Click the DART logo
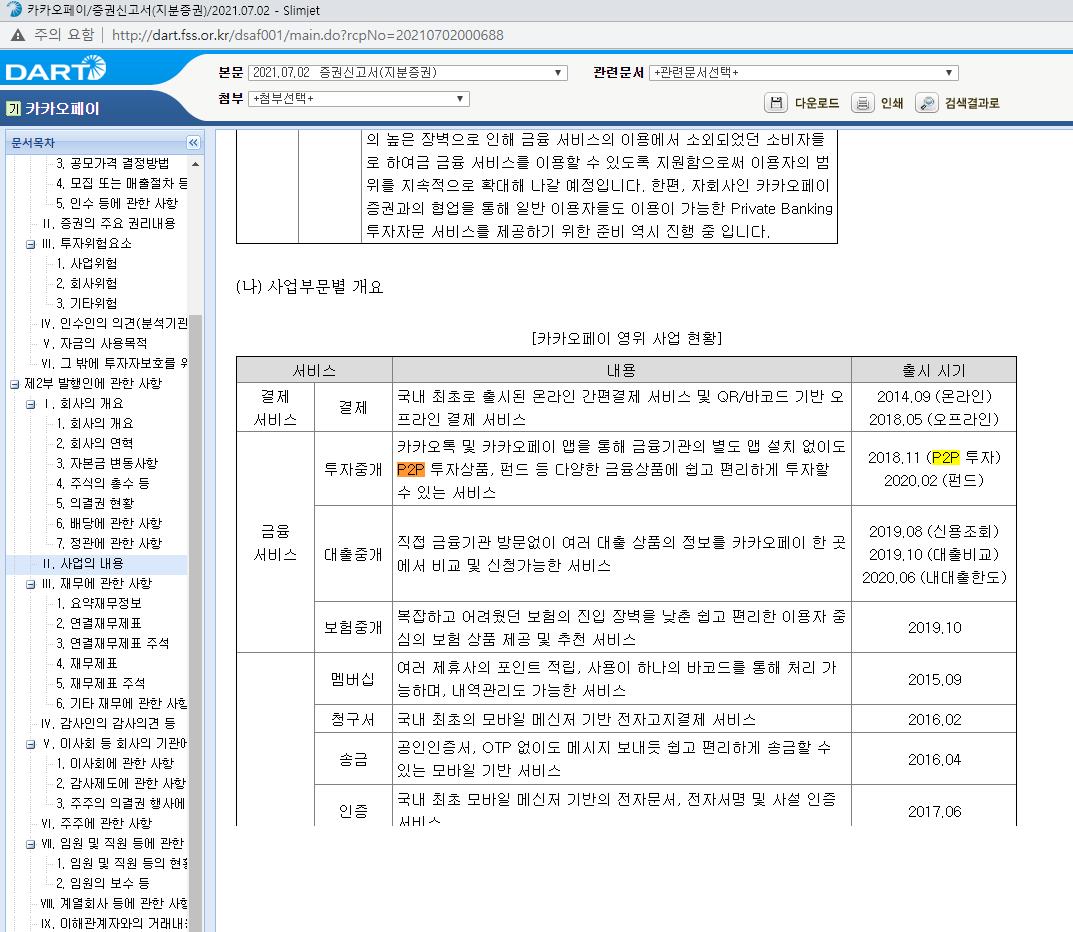Screen dimensions: 1073x932 (x=55, y=69)
